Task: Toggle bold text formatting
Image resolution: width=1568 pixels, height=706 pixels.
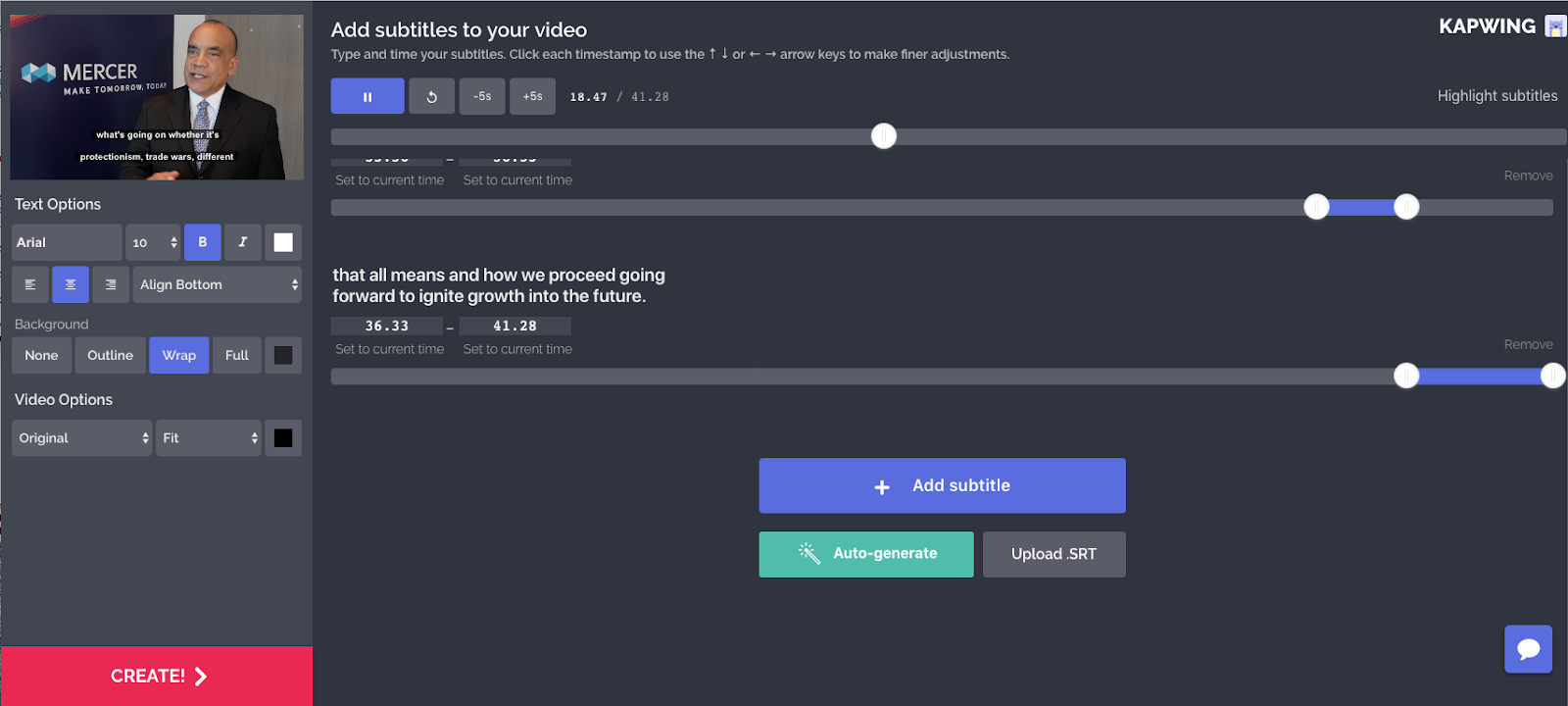Action: [x=203, y=242]
